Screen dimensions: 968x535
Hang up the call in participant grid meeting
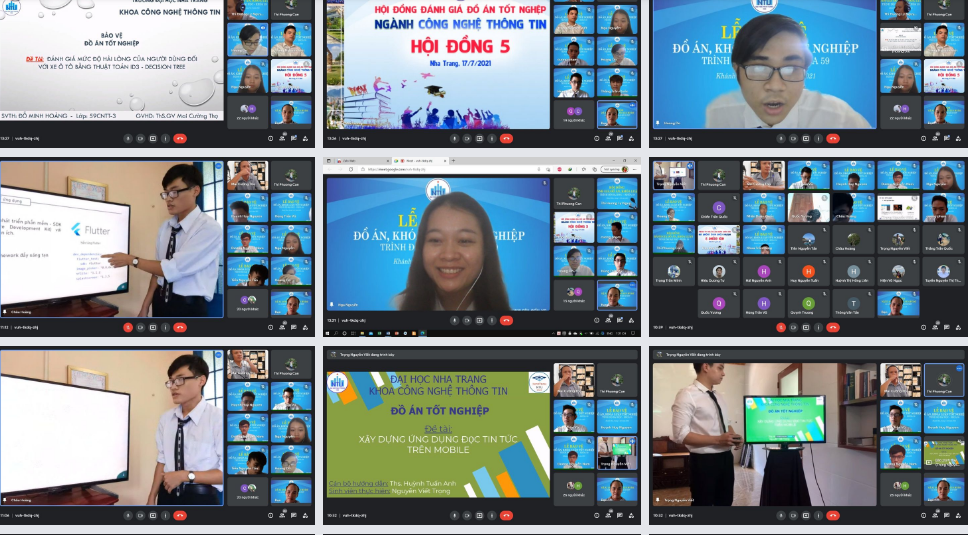point(833,327)
